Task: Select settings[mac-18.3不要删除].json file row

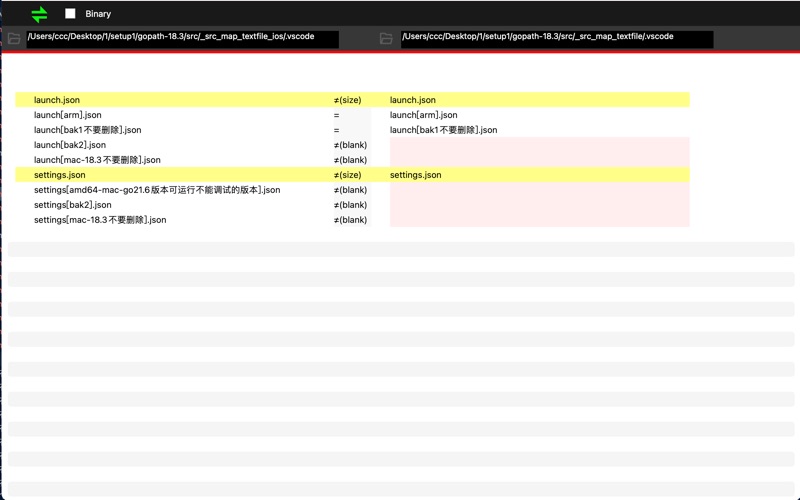Action: [x=100, y=220]
